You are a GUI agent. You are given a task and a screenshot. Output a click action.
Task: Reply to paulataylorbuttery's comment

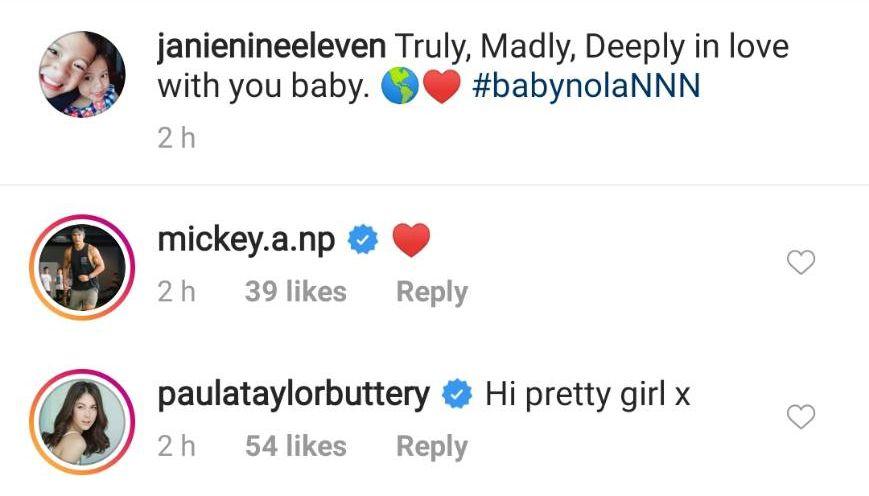(x=432, y=446)
